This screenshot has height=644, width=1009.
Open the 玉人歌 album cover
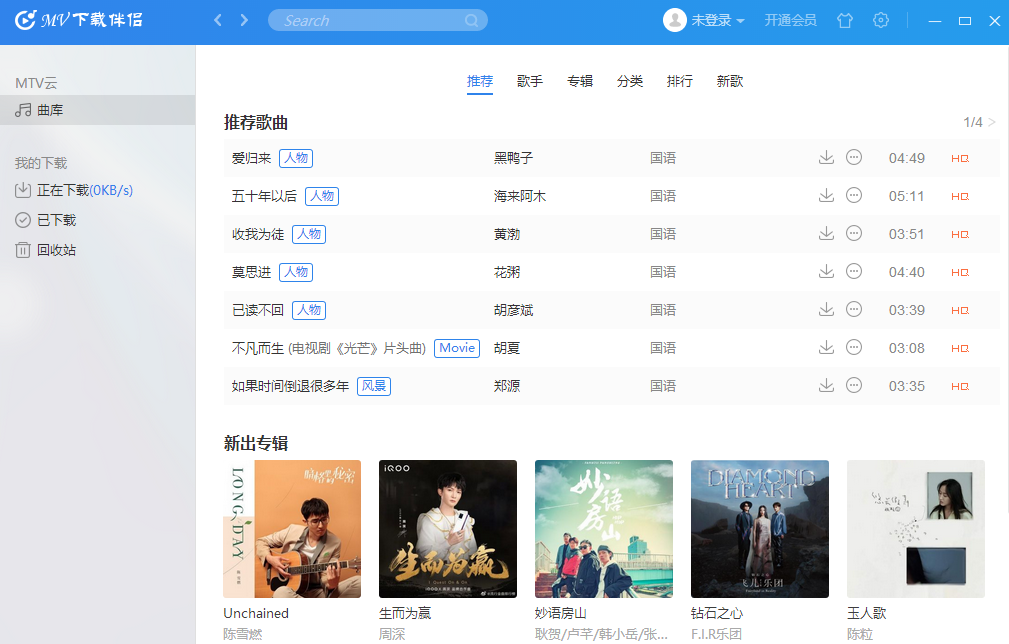pos(916,529)
